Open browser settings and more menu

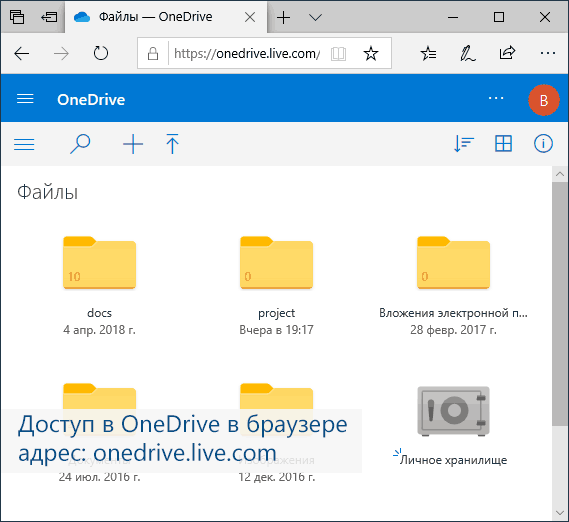click(x=547, y=53)
